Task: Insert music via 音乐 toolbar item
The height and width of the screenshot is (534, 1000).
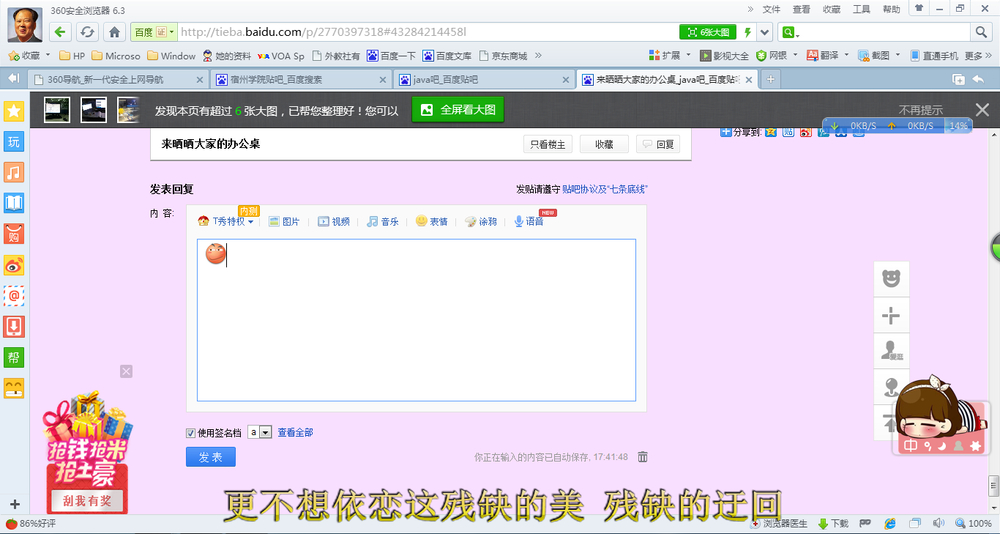Action: coord(383,221)
